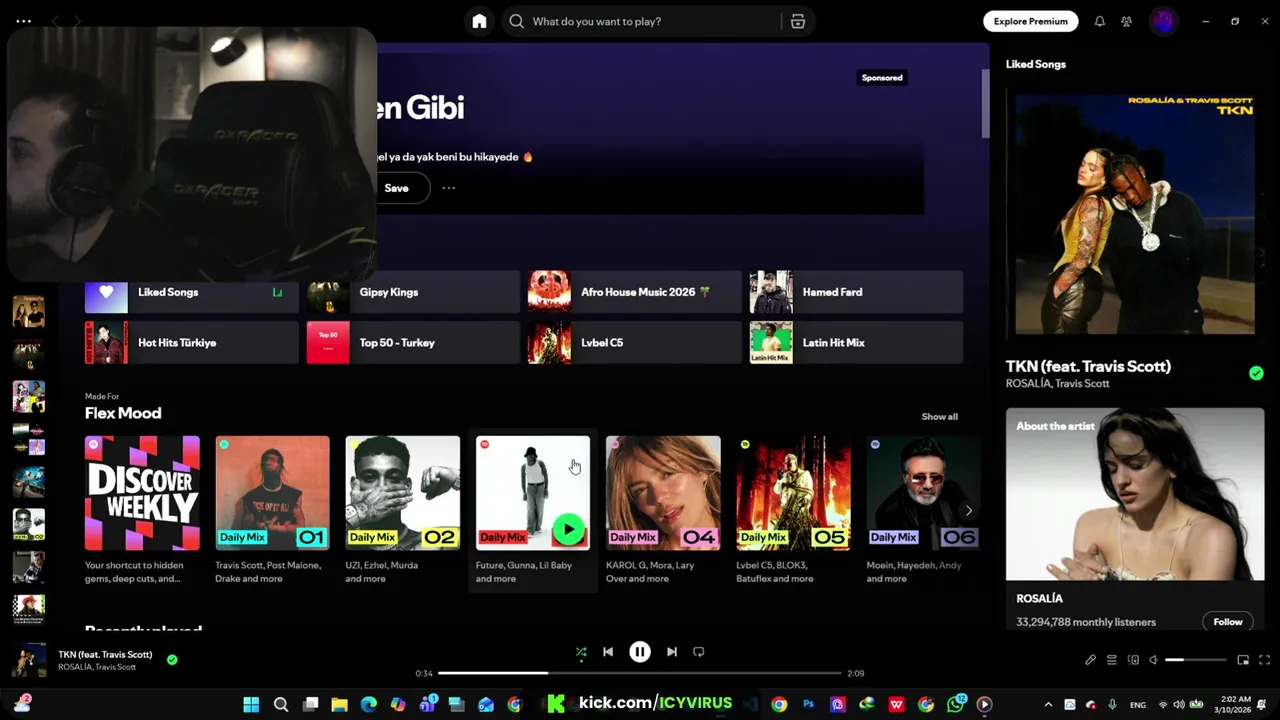This screenshot has width=1280, height=720.
Task: Open the taskbar Task View icon
Action: point(310,704)
